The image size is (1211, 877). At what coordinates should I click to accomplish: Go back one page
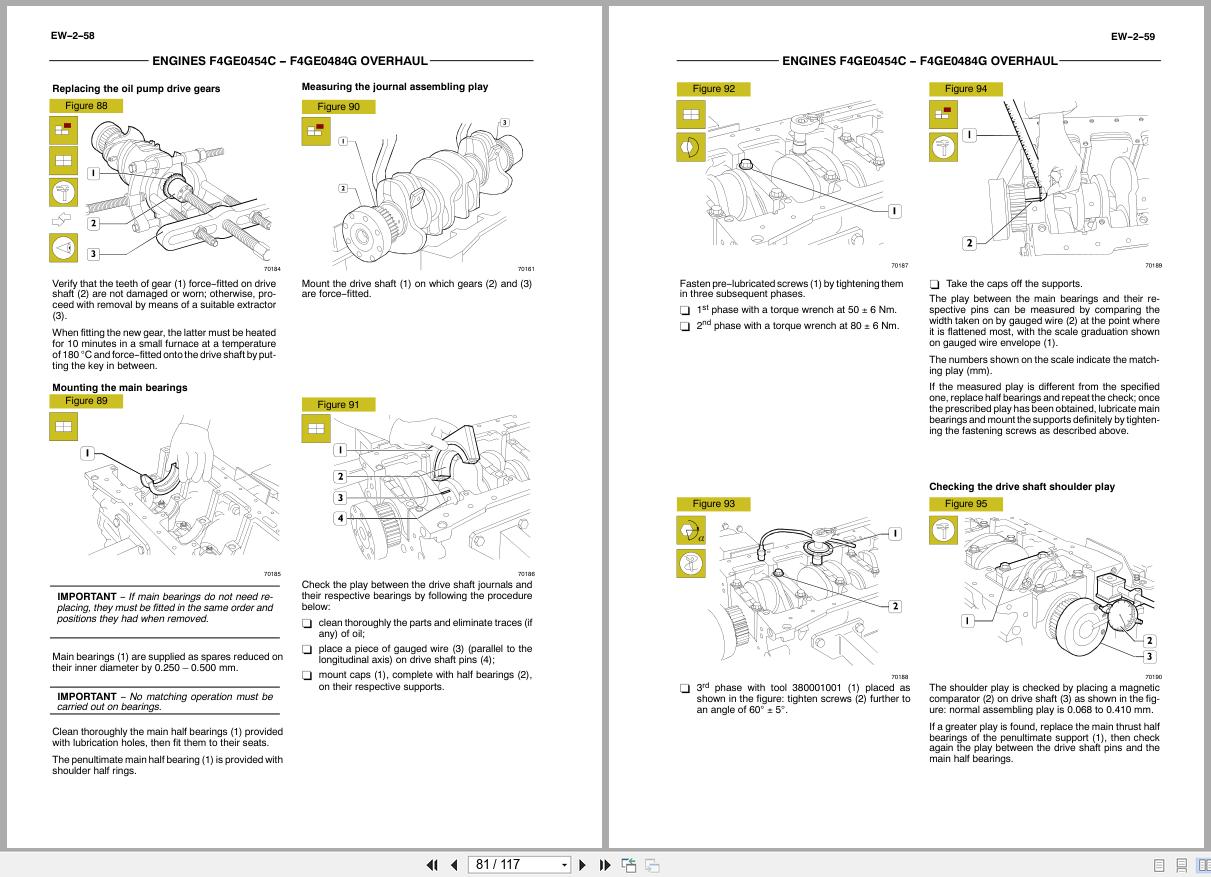(455, 864)
